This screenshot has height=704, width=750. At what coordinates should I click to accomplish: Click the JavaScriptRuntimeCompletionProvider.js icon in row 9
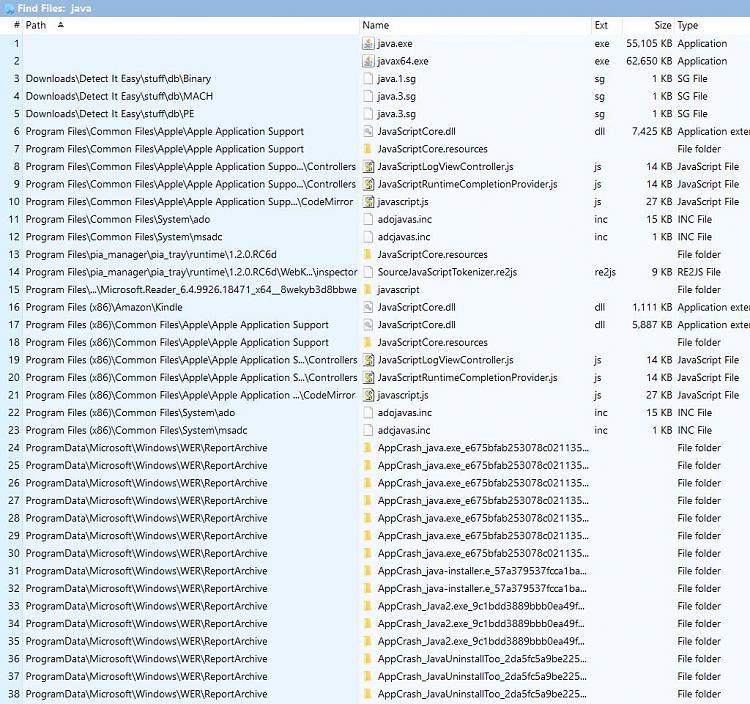[368, 184]
